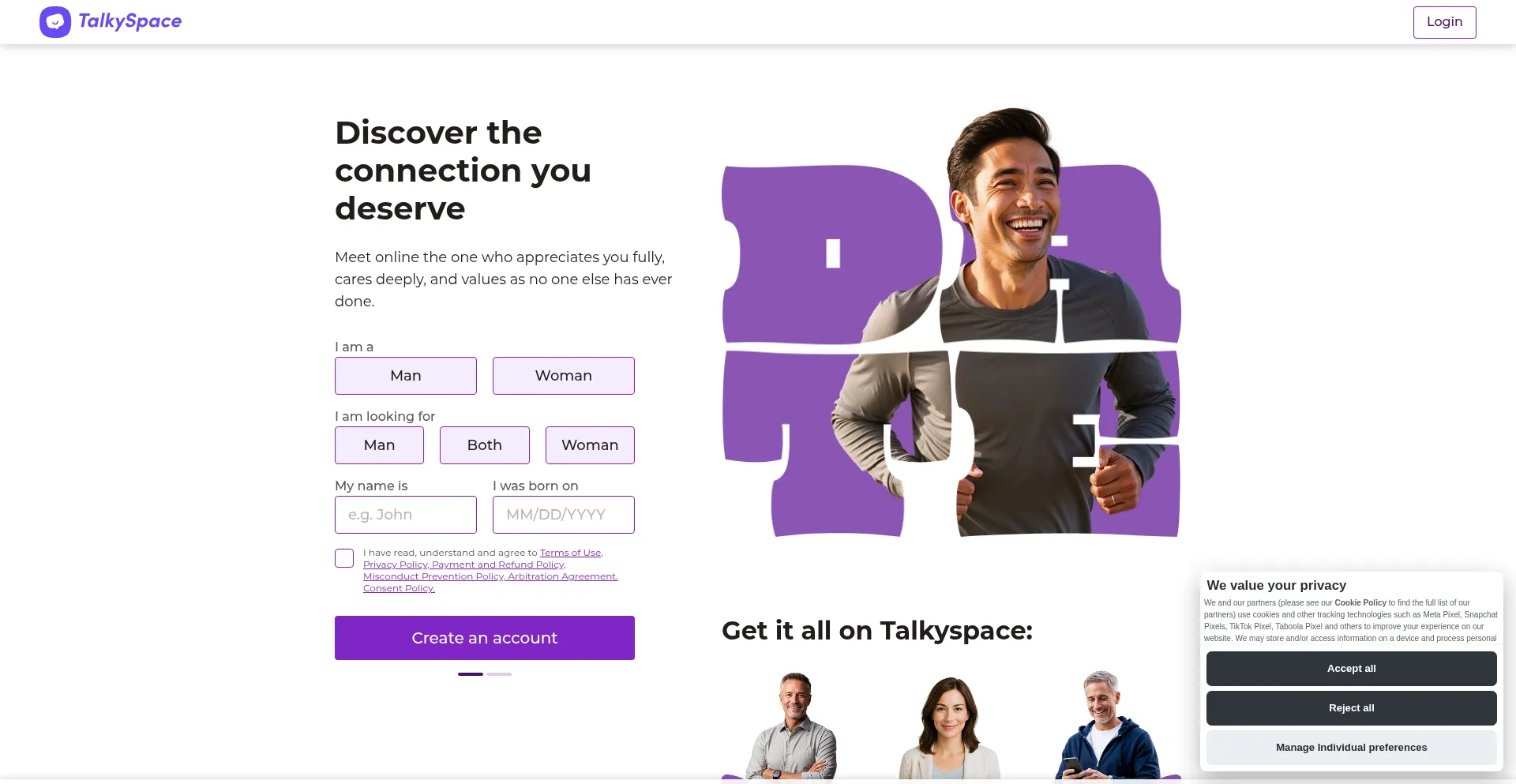Image resolution: width=1516 pixels, height=784 pixels.
Task: Accept all cookies in privacy popup
Action: tap(1351, 669)
